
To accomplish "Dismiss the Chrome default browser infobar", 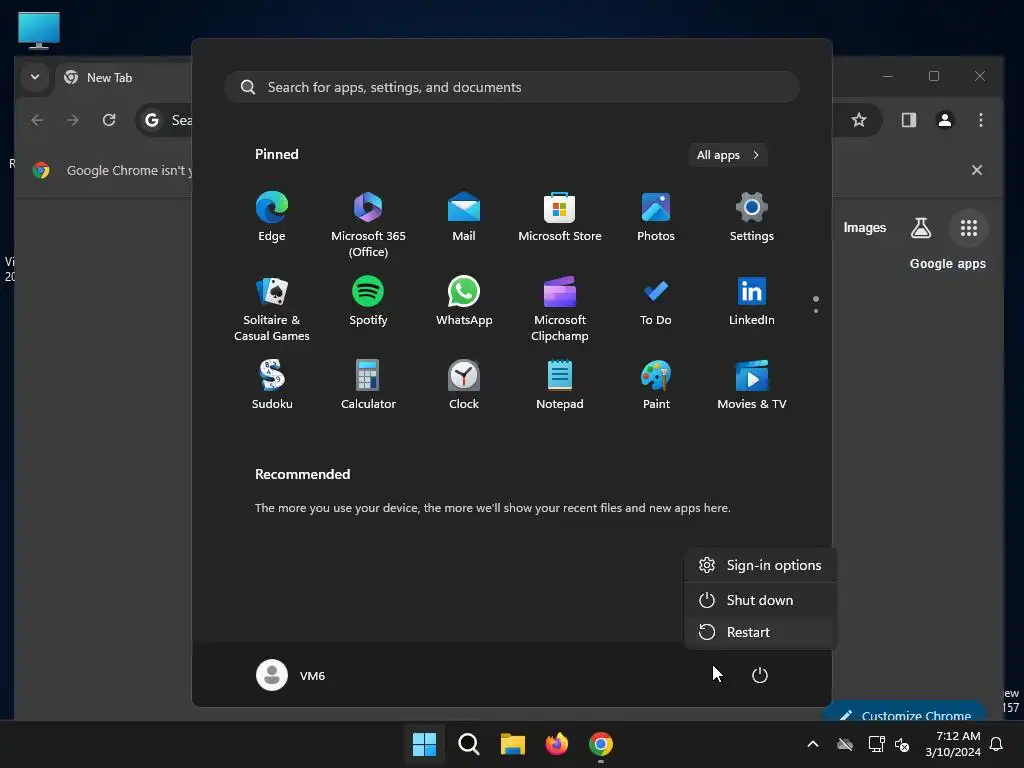I will click(977, 170).
